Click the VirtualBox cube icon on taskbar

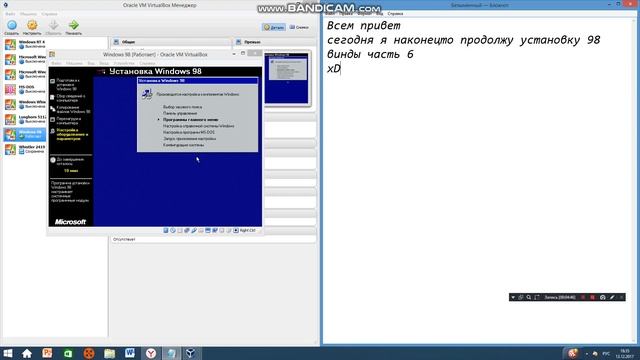191,353
